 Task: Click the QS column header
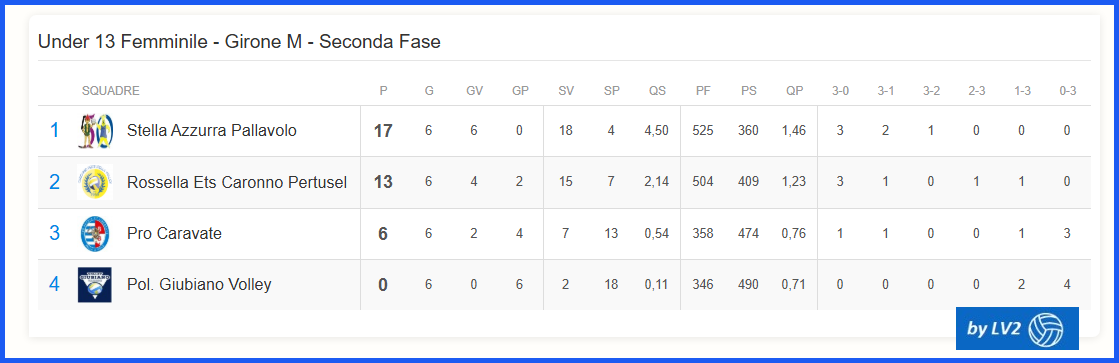tap(657, 91)
